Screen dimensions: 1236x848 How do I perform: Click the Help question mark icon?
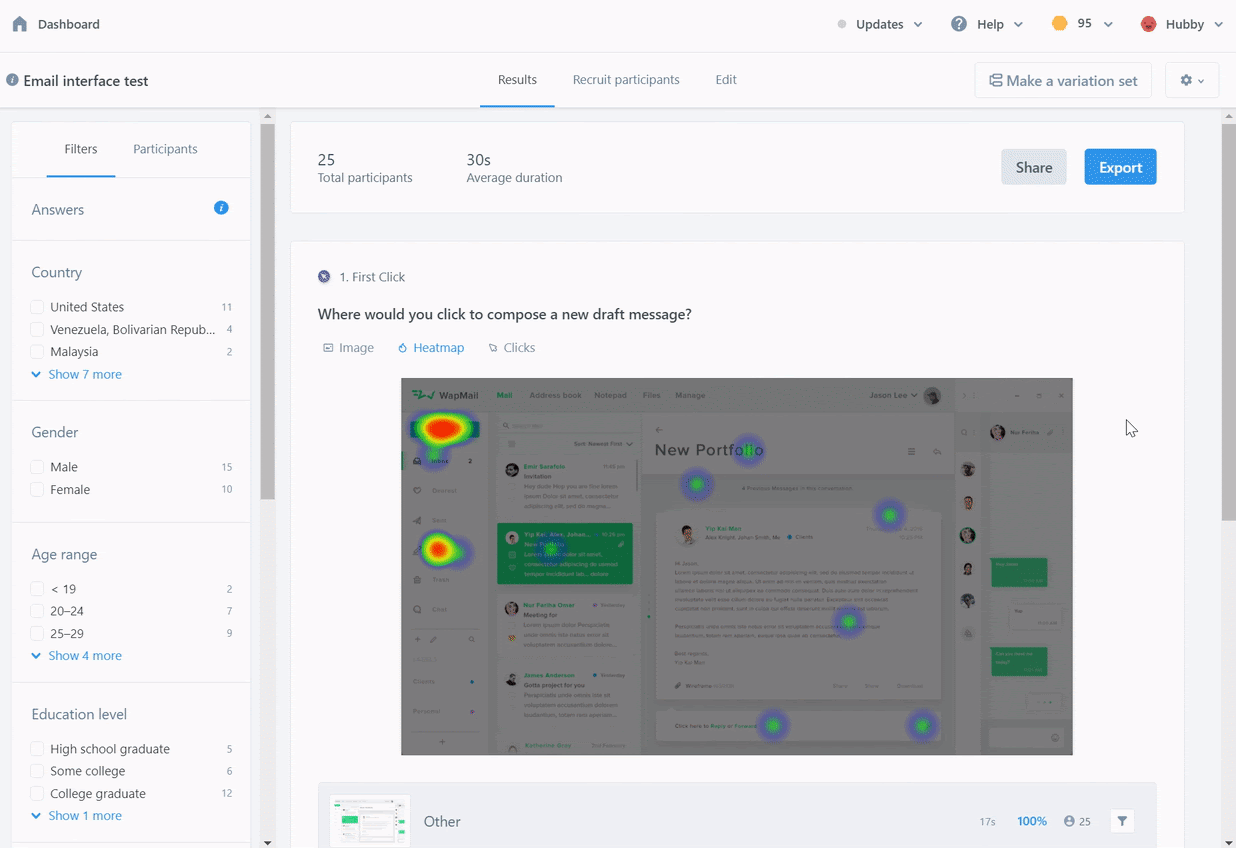pyautogui.click(x=959, y=24)
